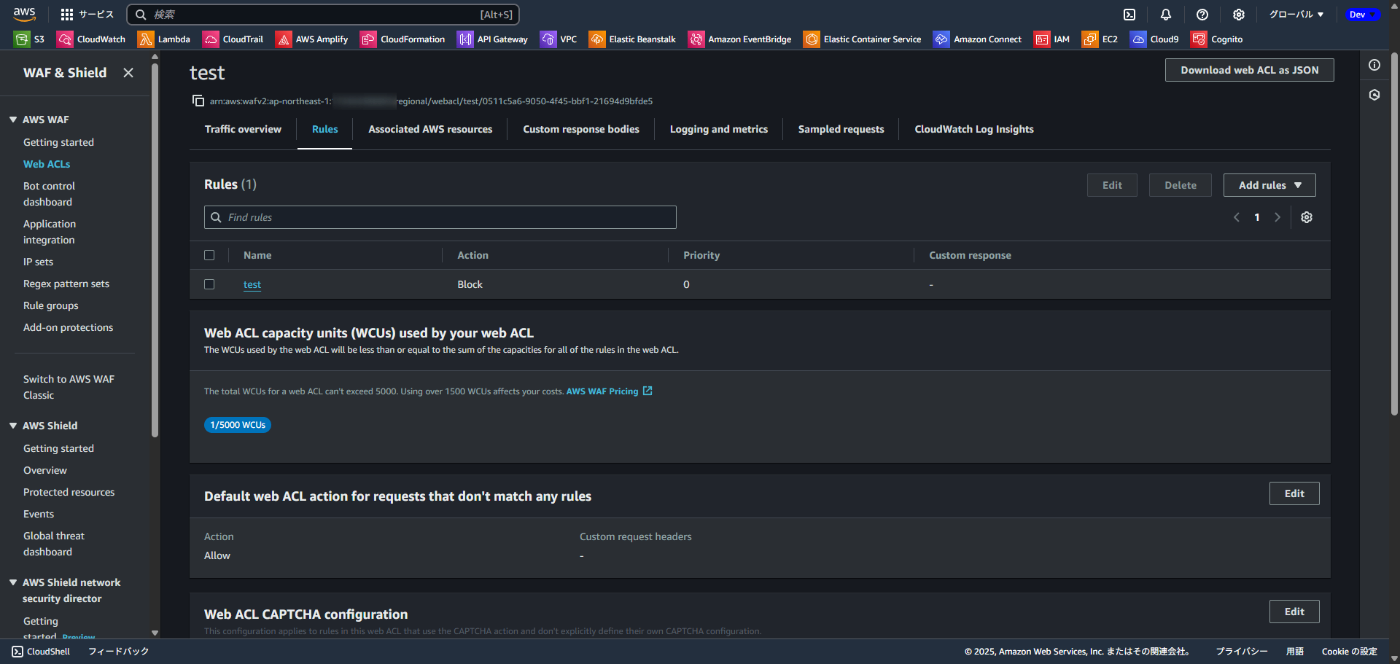Click the Edit rules button
The image size is (1400, 664).
(1112, 185)
